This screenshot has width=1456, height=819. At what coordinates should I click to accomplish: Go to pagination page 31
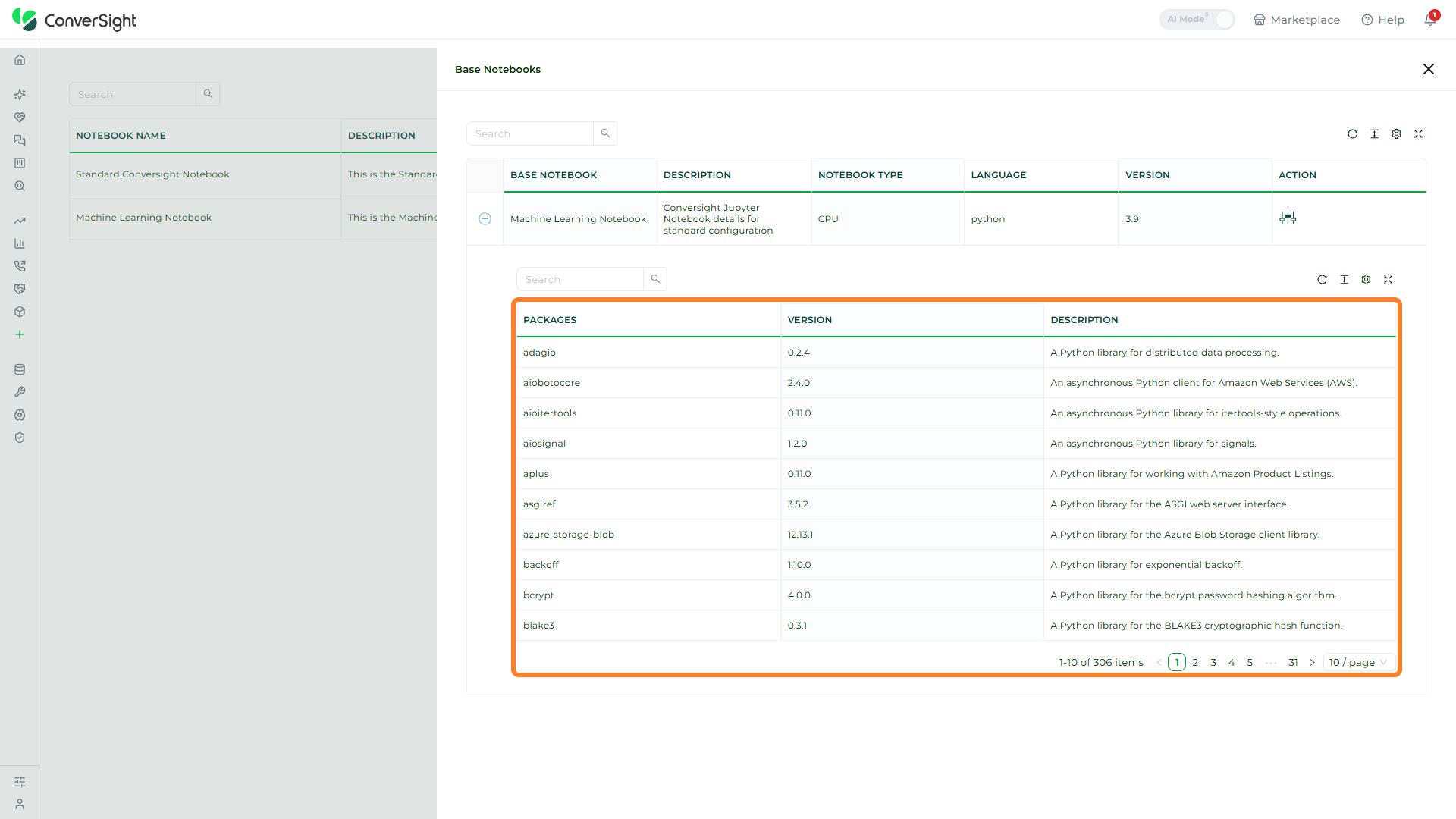pos(1293,662)
